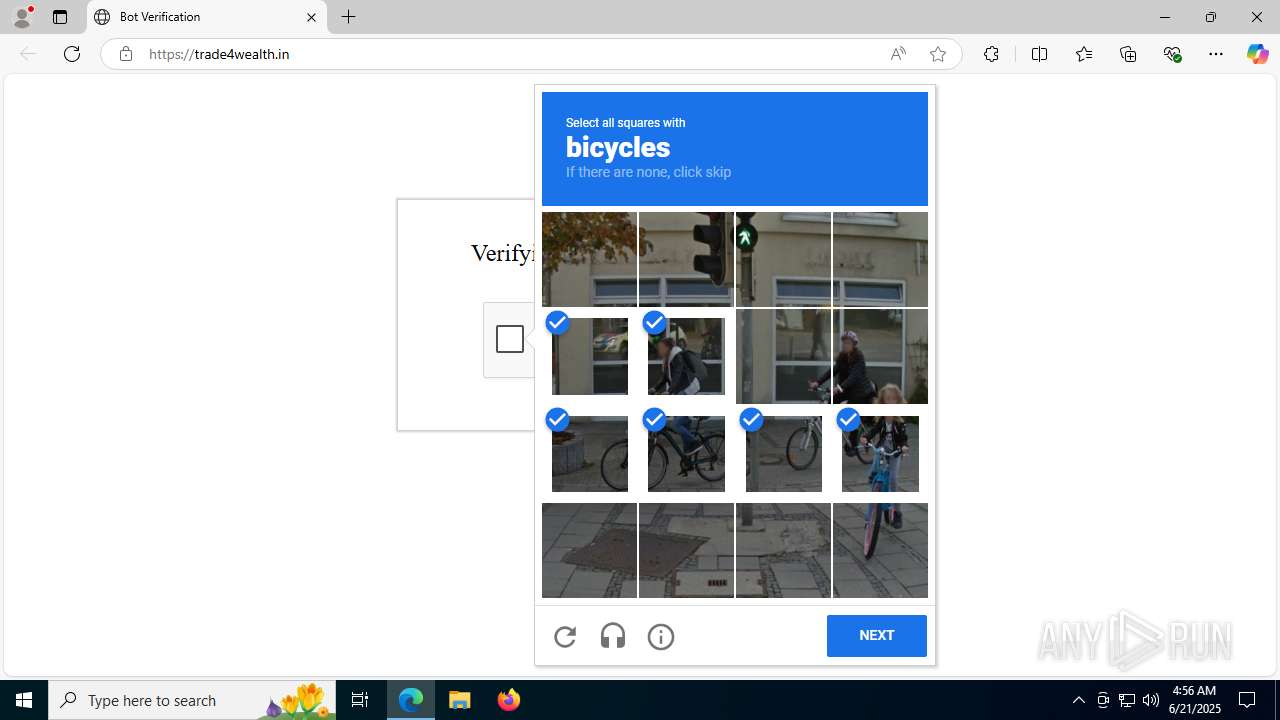Refresh the browser page
1280x720 pixels.
coord(72,54)
